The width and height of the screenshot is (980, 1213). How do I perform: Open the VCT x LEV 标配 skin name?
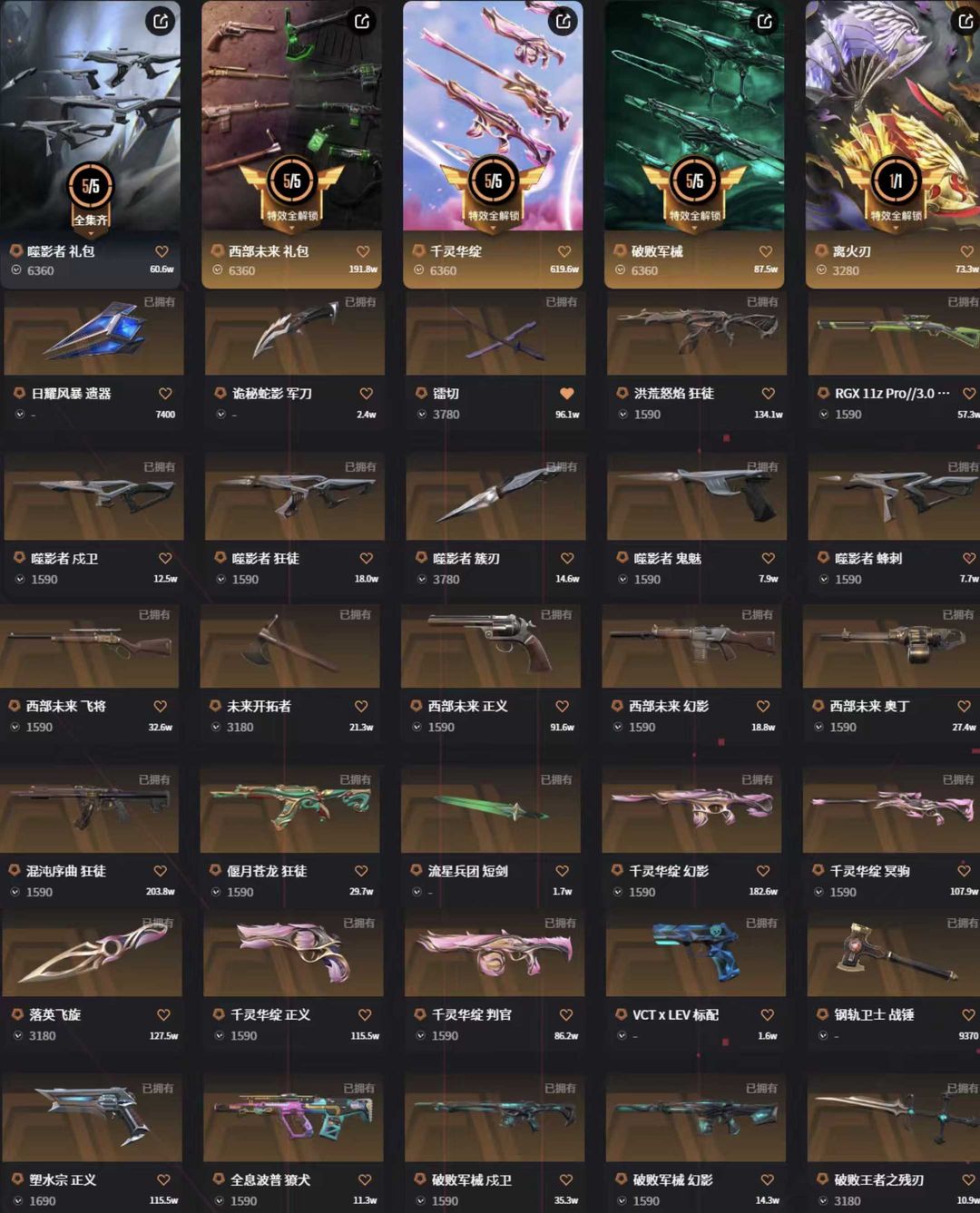coord(675,1014)
